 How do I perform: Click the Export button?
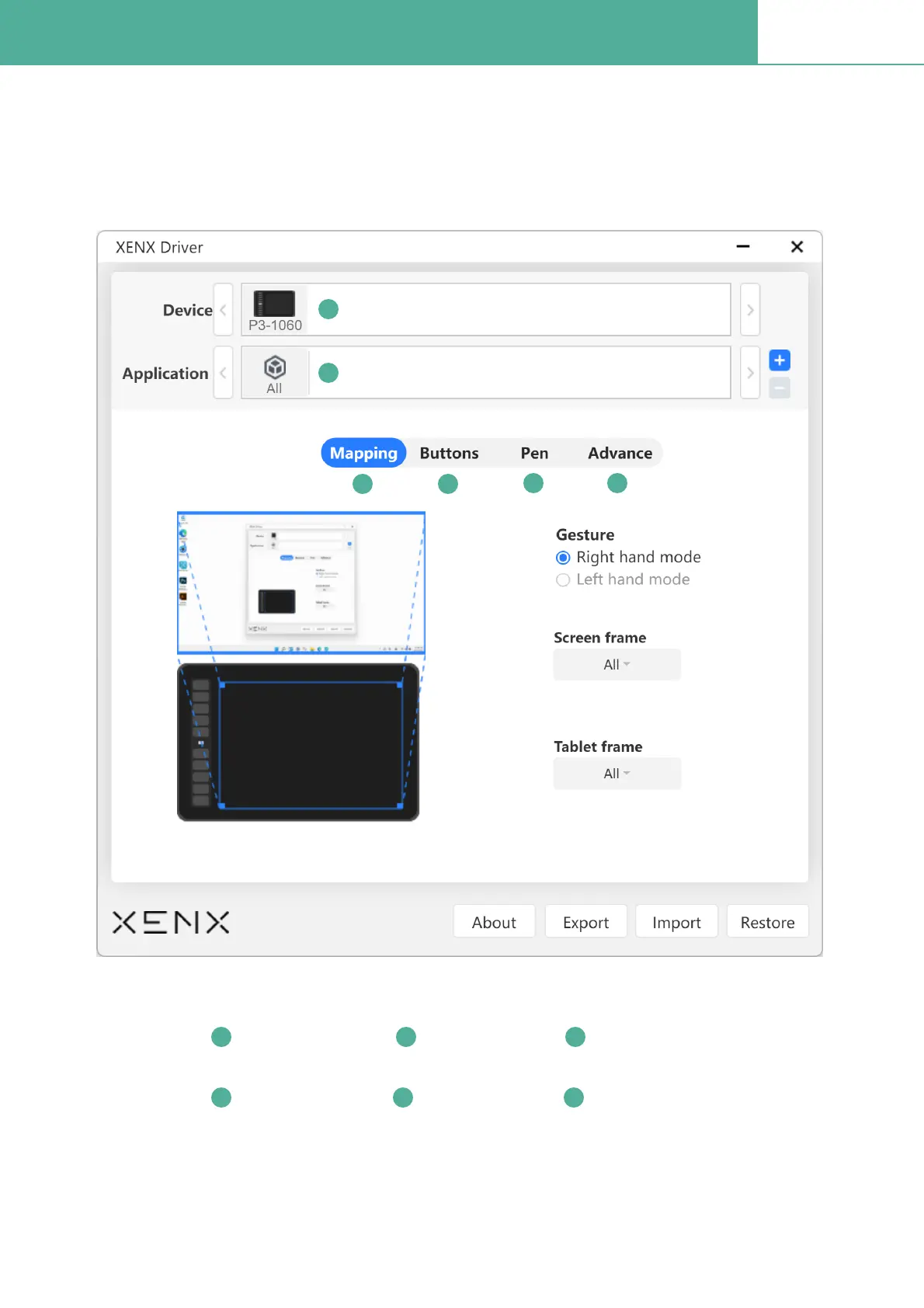tap(585, 922)
